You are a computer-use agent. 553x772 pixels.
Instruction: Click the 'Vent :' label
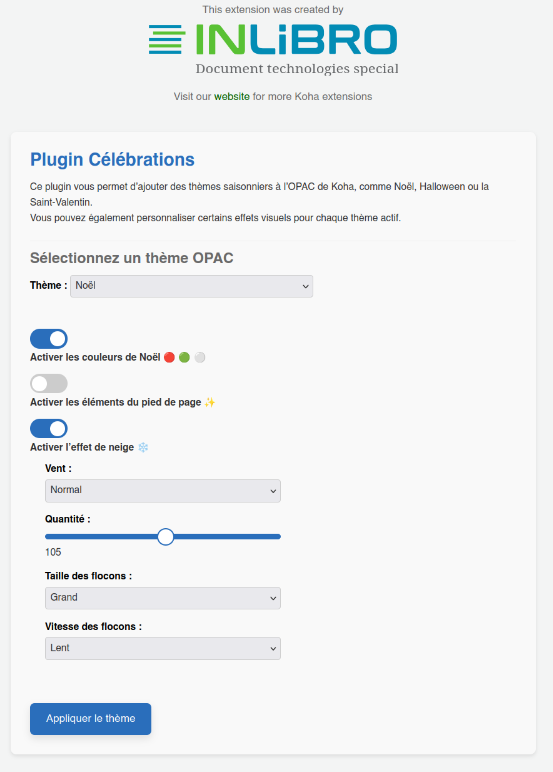tap(58, 468)
